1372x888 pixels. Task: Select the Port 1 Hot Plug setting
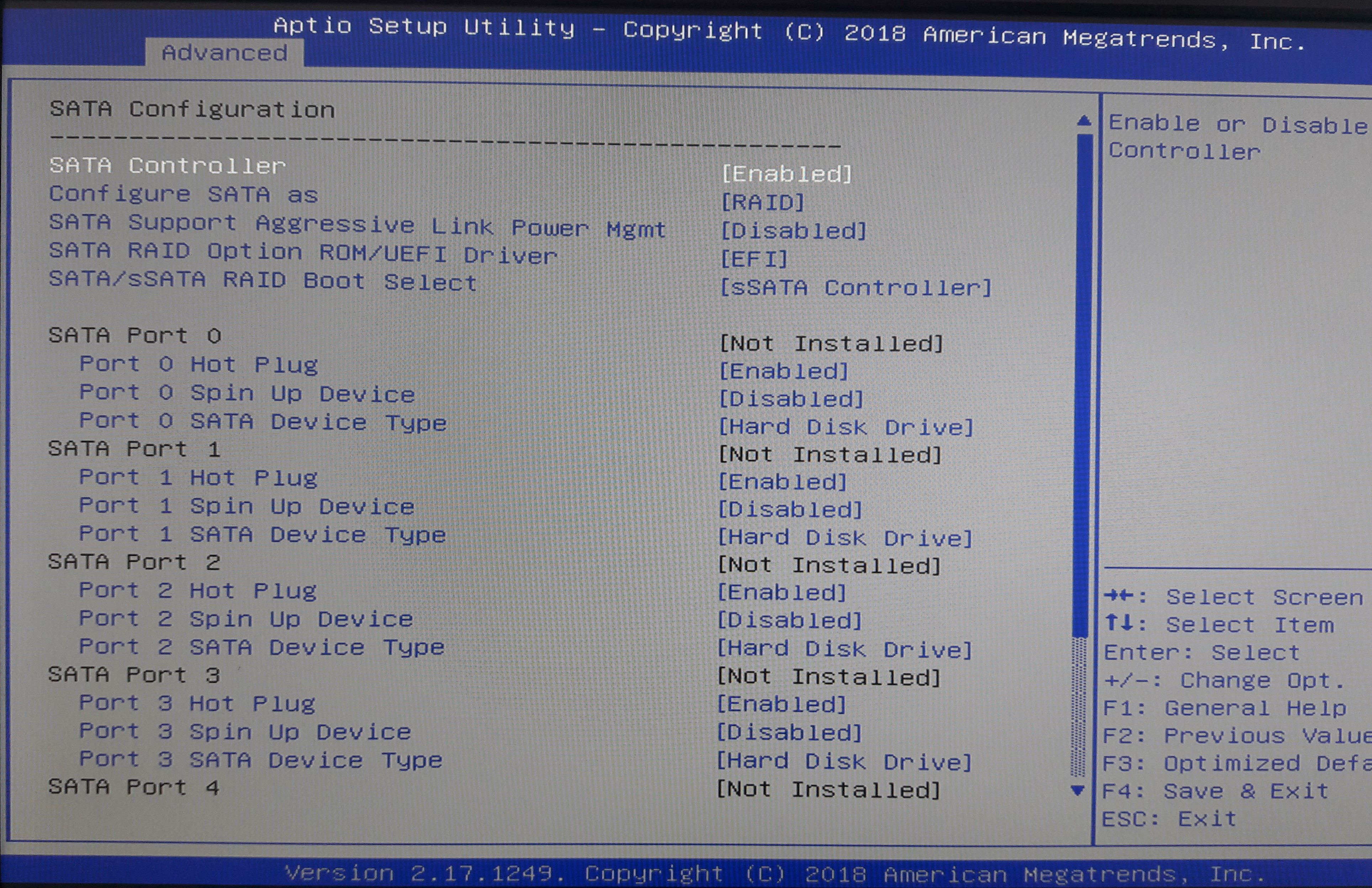coord(198,477)
